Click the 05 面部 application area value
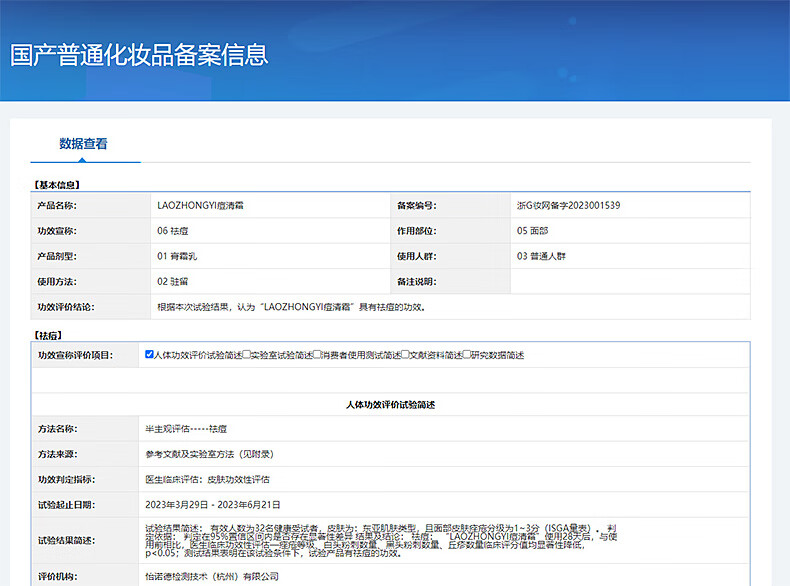Viewport: 790px width, 586px height. click(532, 231)
